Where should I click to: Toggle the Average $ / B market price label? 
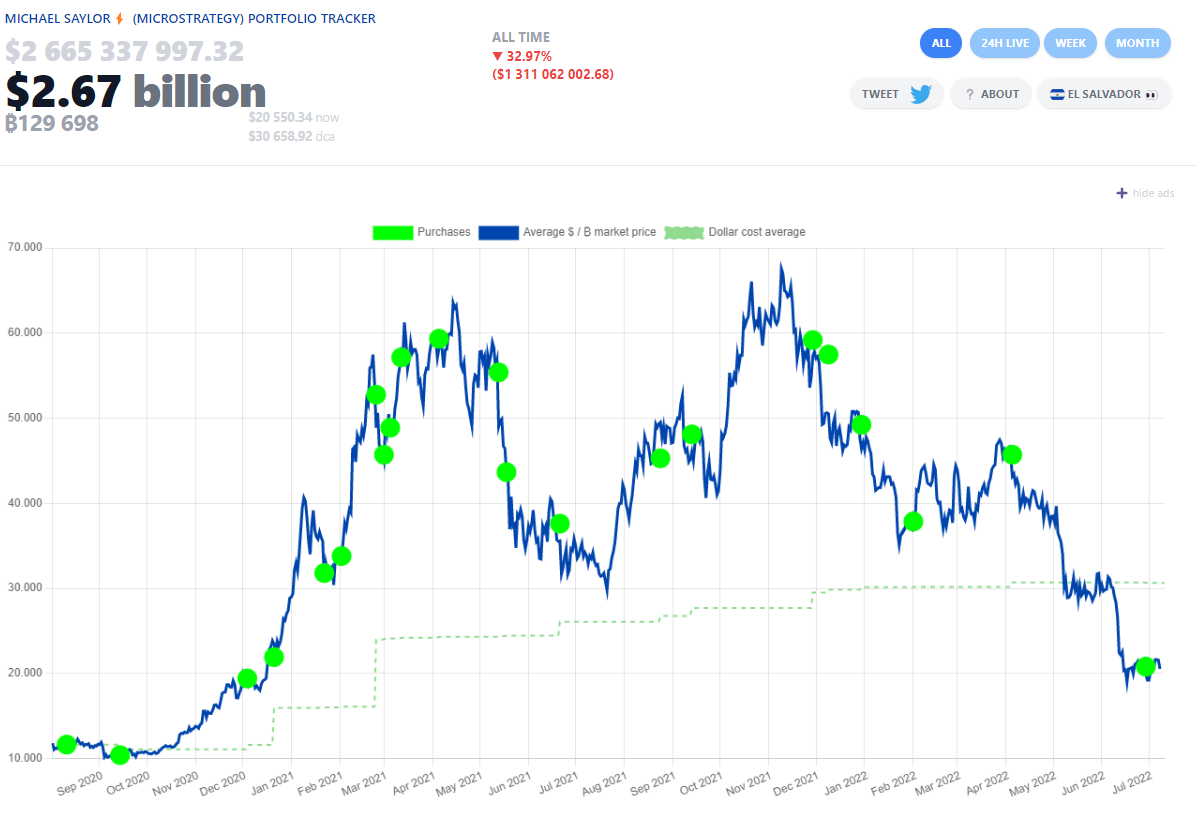point(589,232)
